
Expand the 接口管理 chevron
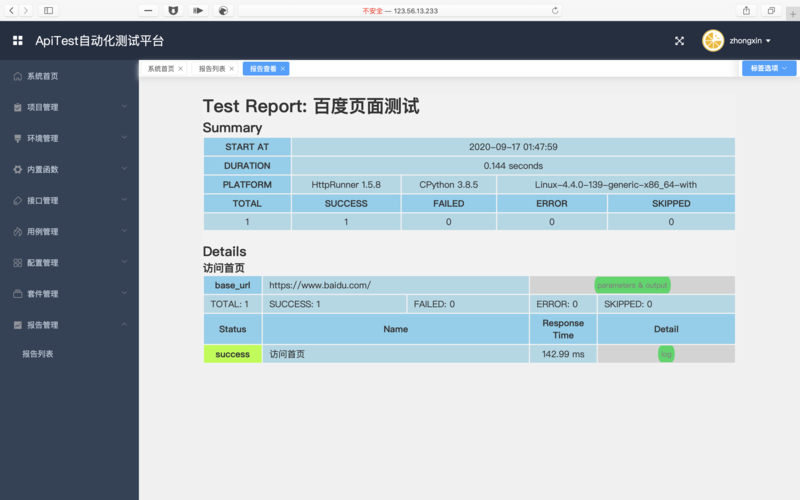click(x=124, y=199)
